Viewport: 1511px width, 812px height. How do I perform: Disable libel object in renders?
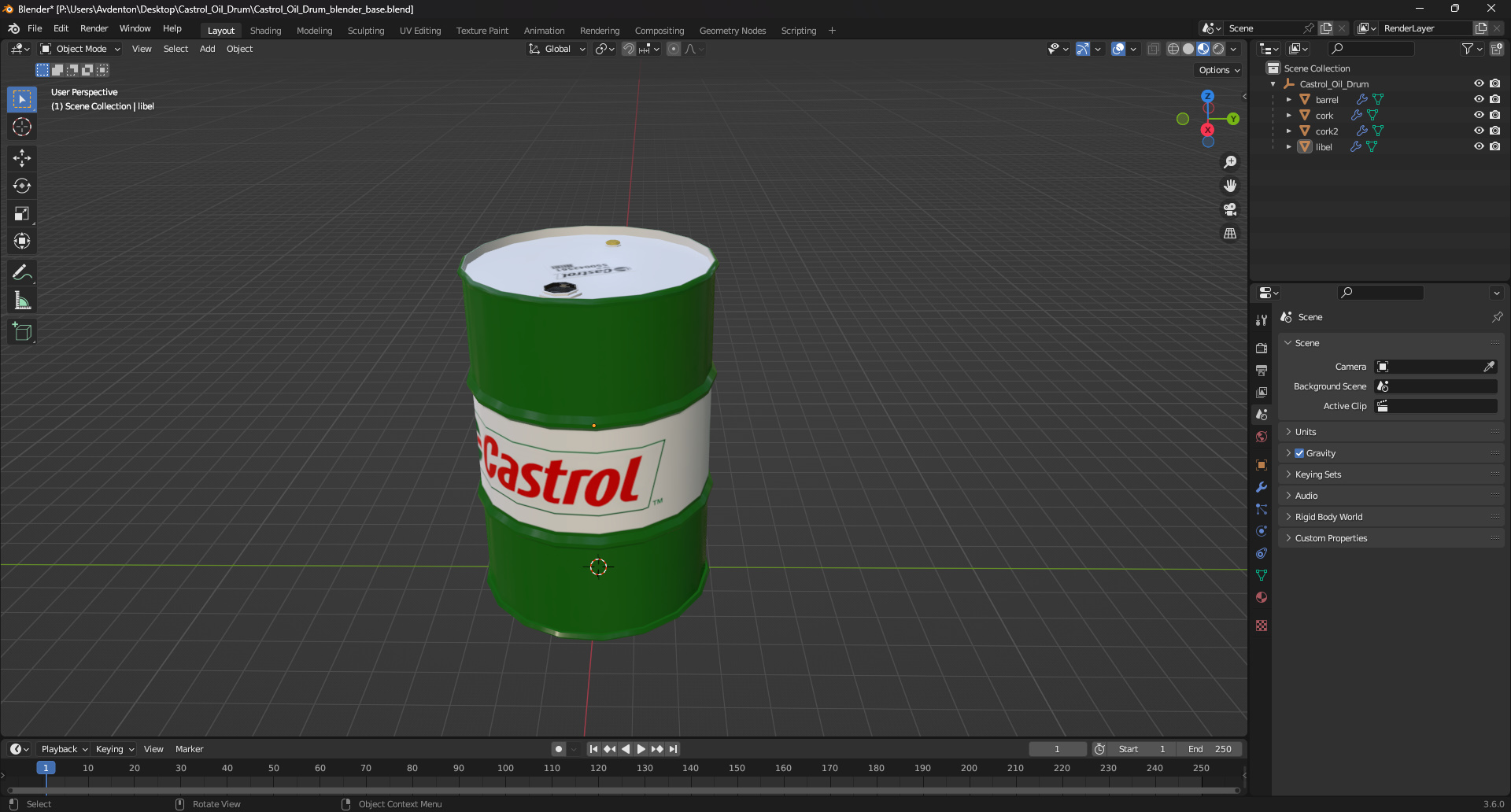coord(1495,146)
